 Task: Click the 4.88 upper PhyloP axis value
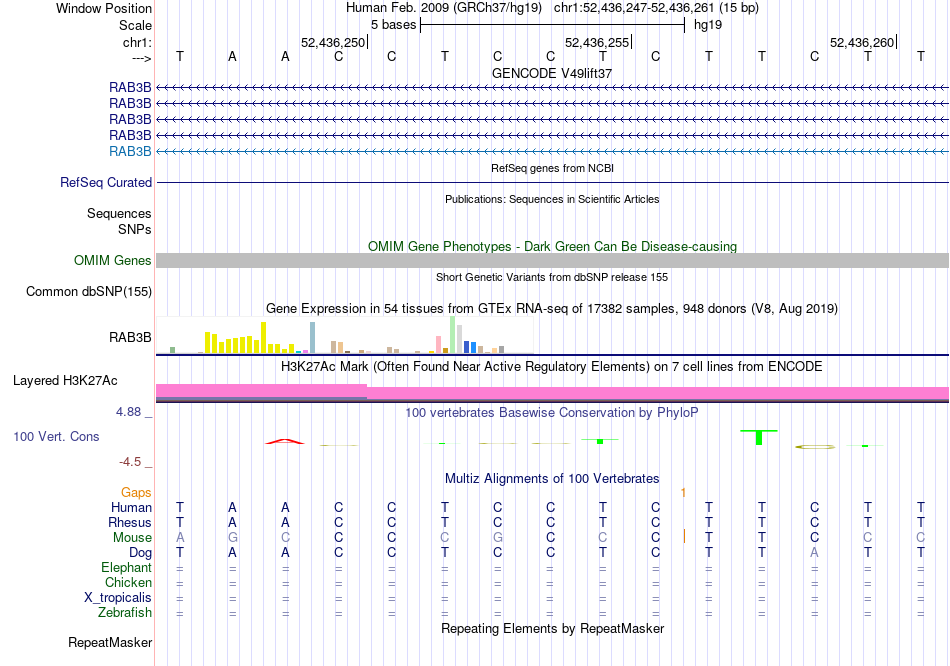128,412
